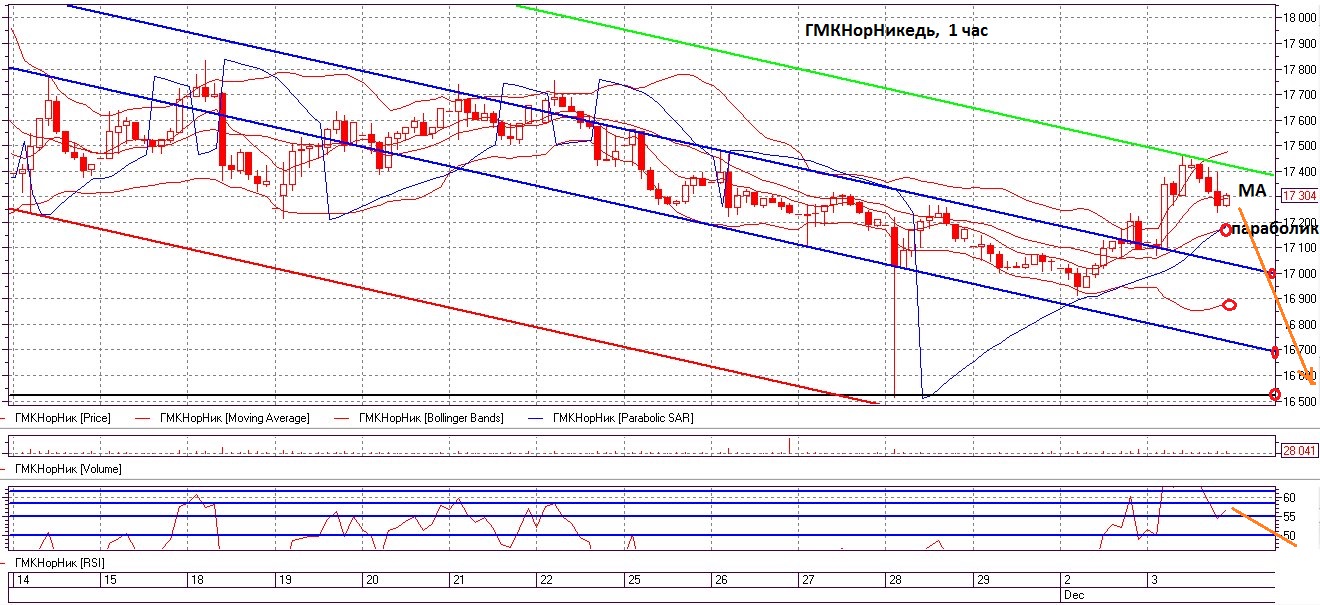Click date label 22 on time axis
Screen dimensions: 1320x605
pyautogui.click(x=545, y=580)
